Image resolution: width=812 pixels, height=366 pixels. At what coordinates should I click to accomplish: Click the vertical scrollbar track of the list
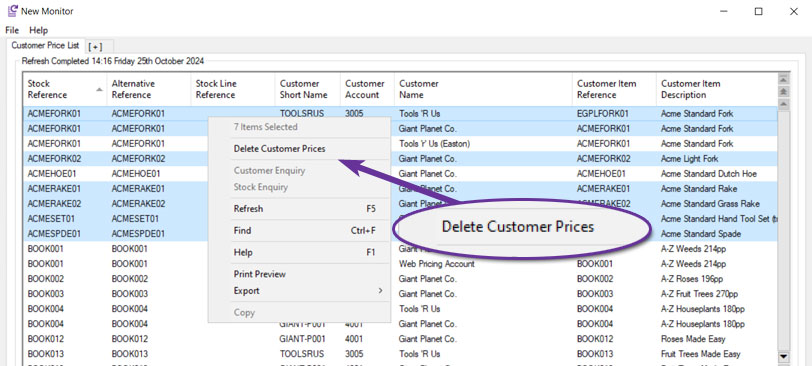(x=783, y=228)
